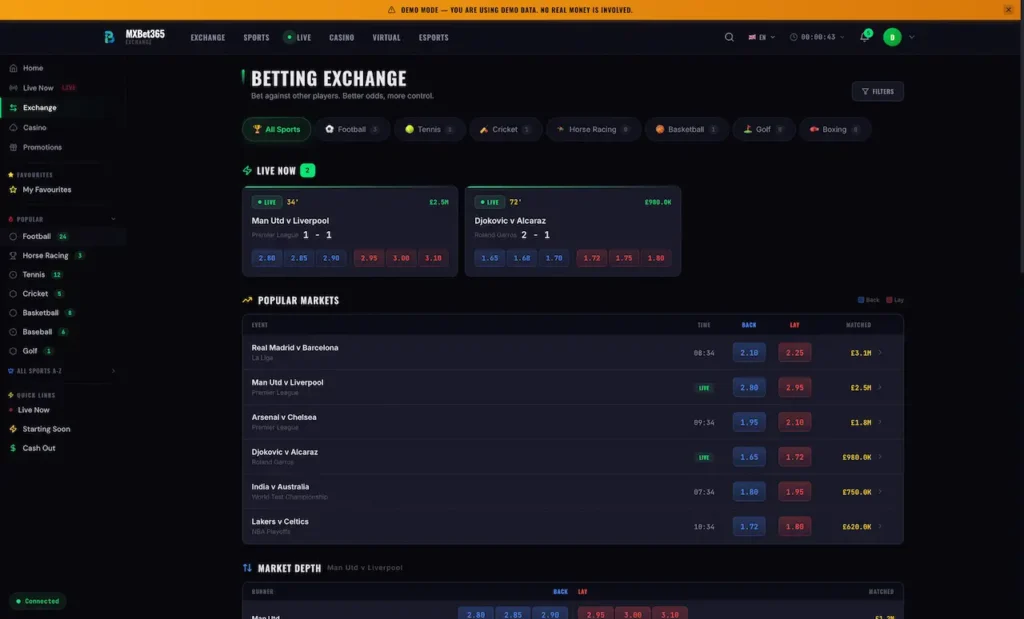Go to Live in top navigation

click(x=298, y=37)
